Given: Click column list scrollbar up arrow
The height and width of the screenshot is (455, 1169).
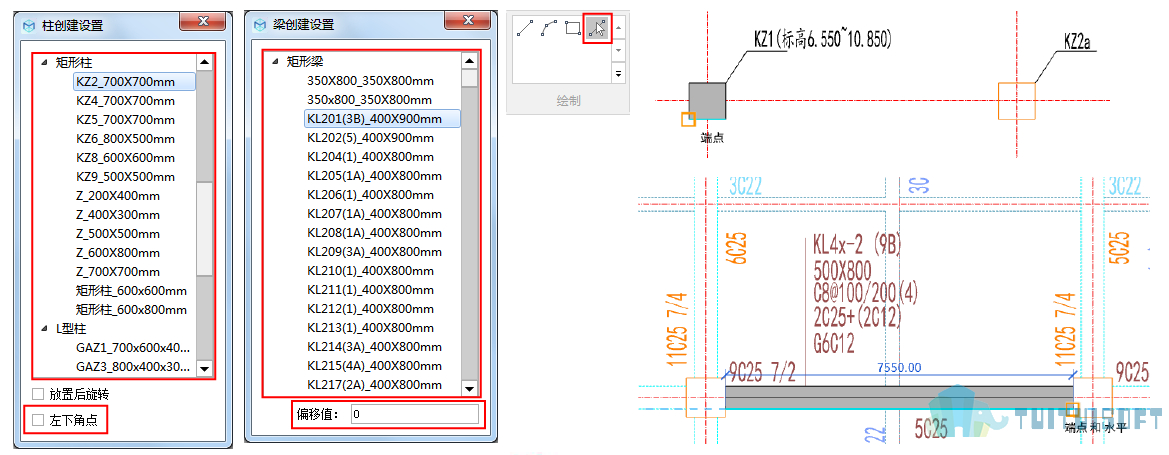Looking at the screenshot, I should point(204,63).
